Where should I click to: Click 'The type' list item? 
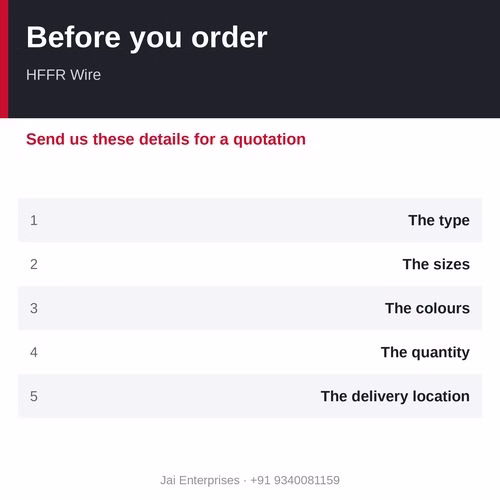point(439,221)
